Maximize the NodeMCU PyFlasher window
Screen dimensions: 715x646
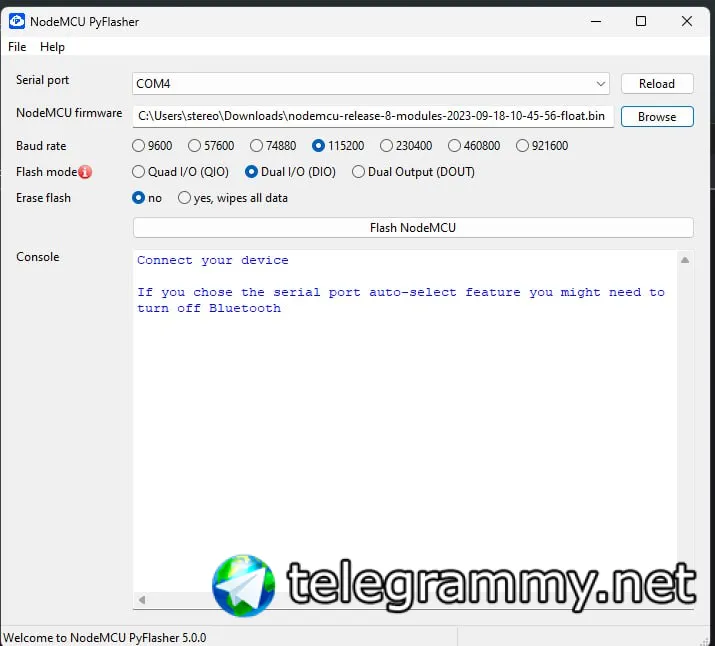pos(641,21)
